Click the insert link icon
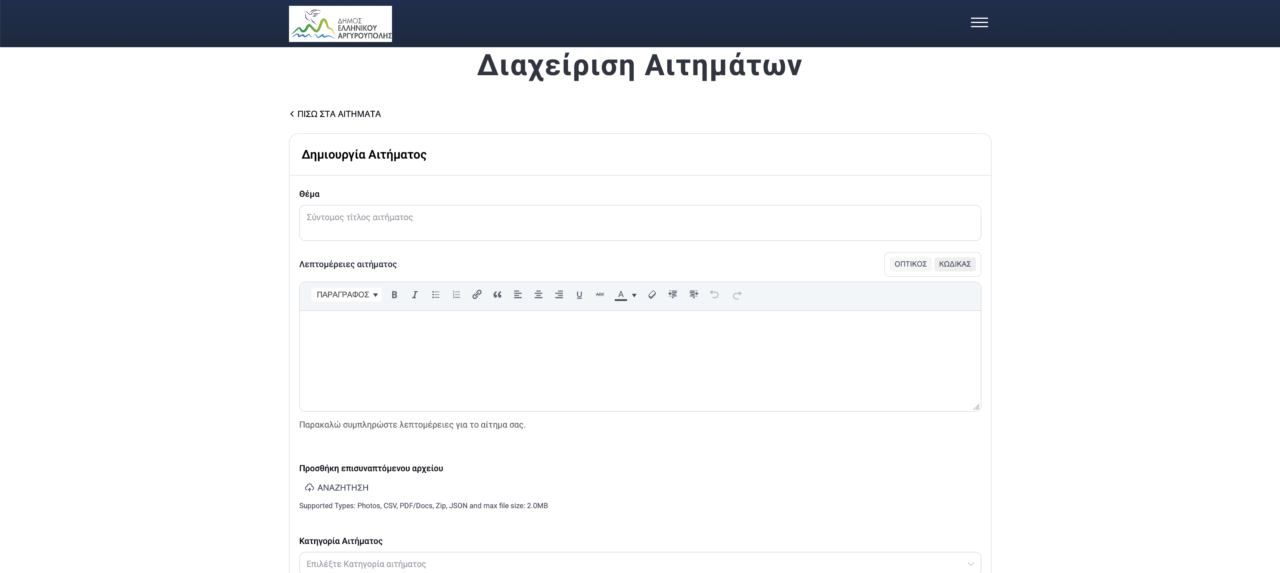Image resolution: width=1280 pixels, height=573 pixels. (x=477, y=295)
